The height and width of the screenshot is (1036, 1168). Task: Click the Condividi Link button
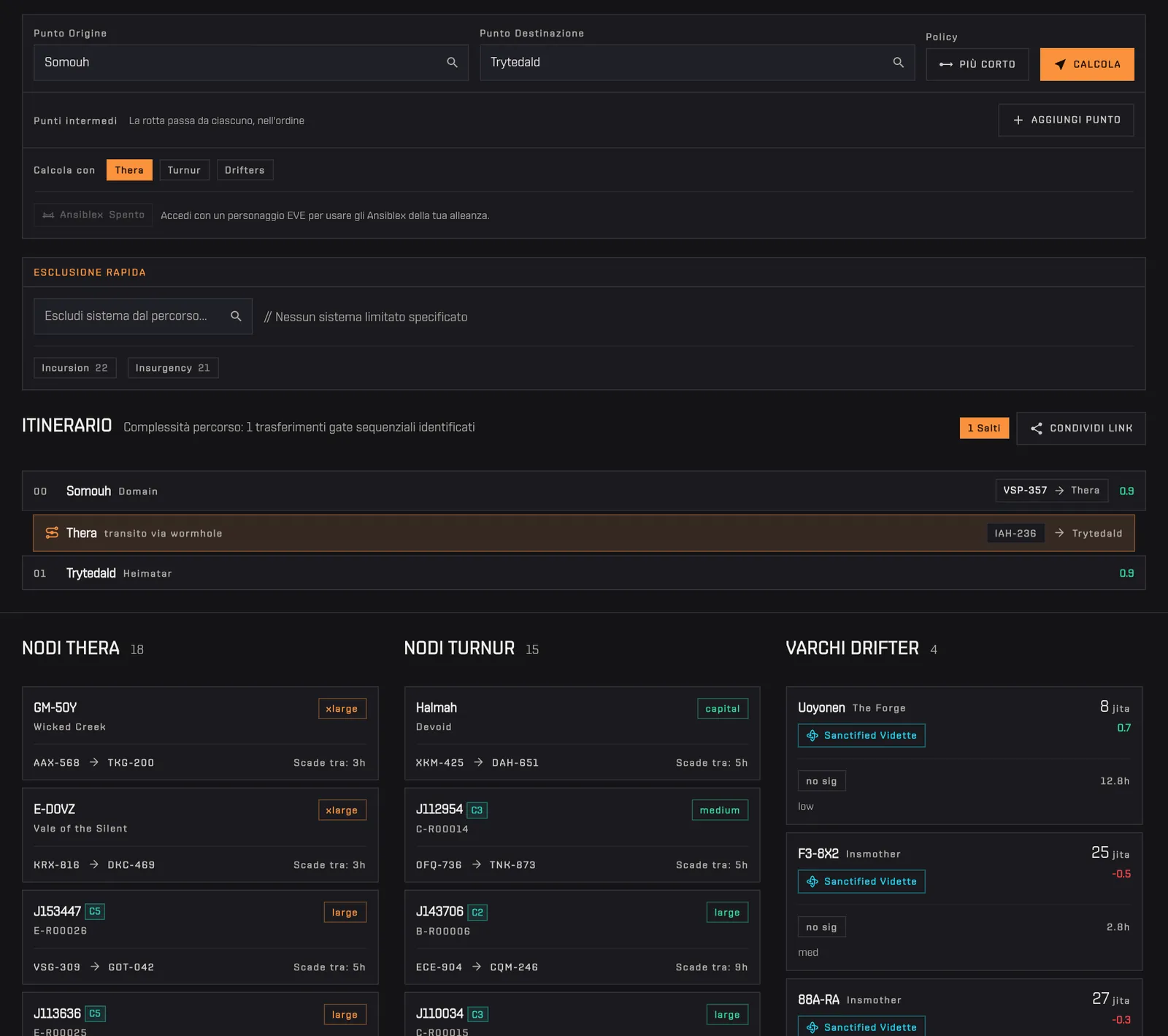1081,429
